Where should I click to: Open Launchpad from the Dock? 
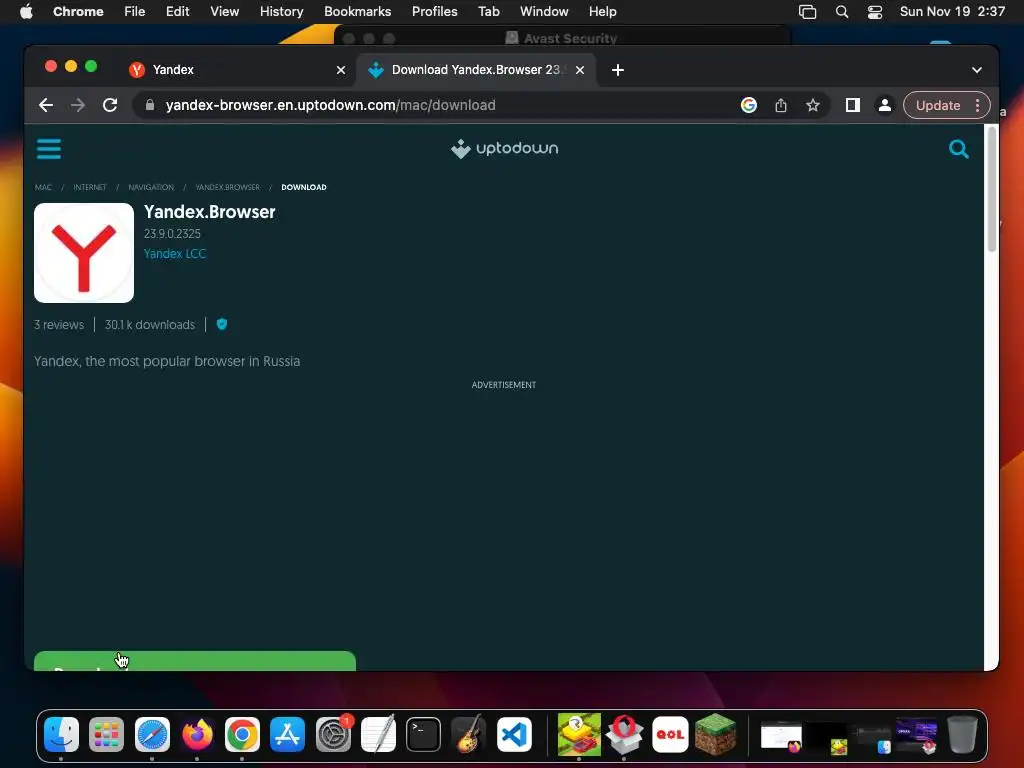point(106,734)
